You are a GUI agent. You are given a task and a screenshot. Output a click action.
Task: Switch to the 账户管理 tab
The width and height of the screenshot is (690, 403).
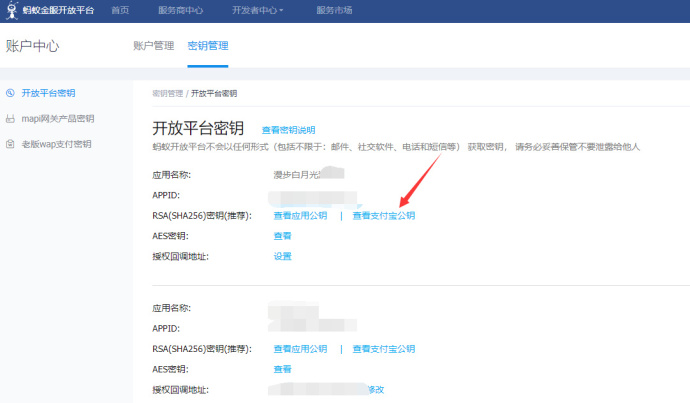[x=154, y=45]
